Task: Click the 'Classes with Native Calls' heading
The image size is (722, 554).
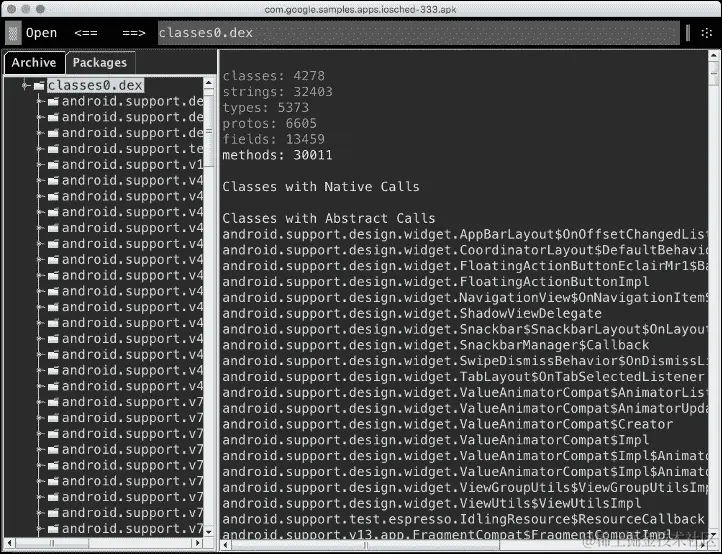Action: tap(321, 187)
